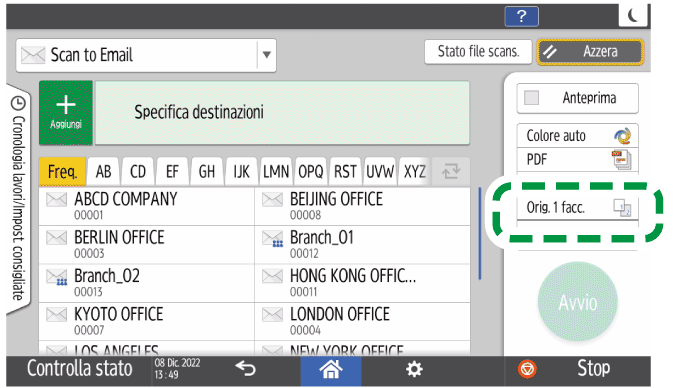Click envelope icon beside KYOTO OFFICE
This screenshot has height=388, width=675.
click(x=56, y=314)
